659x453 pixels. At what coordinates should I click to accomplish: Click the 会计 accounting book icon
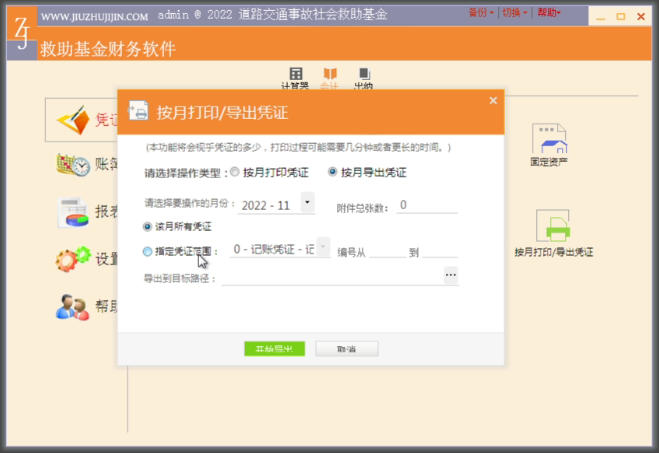click(329, 74)
